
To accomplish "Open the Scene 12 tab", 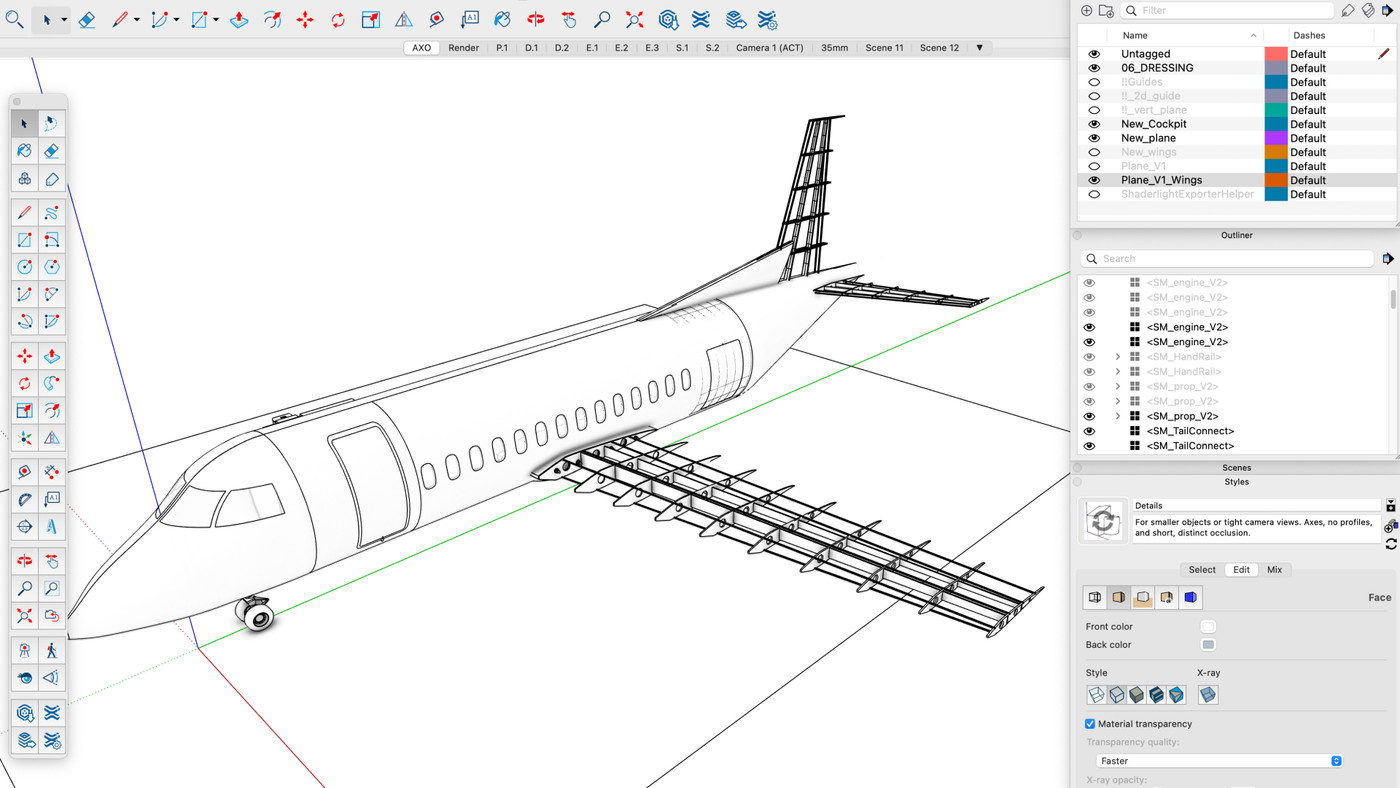I will 939,48.
